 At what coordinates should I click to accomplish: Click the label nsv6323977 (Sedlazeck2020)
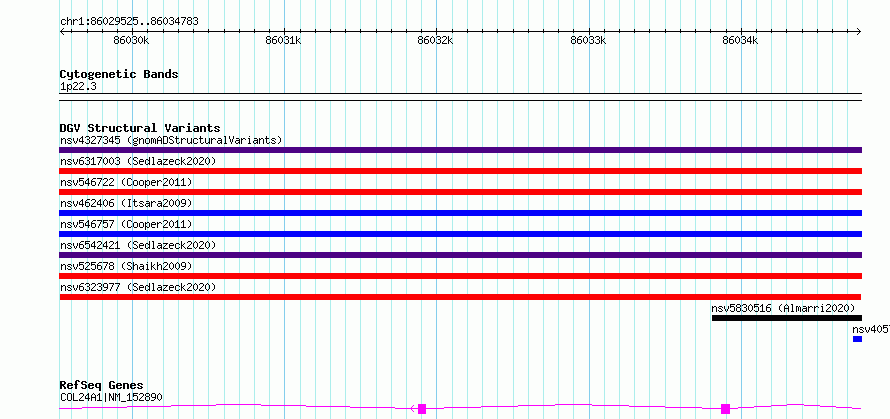138,287
